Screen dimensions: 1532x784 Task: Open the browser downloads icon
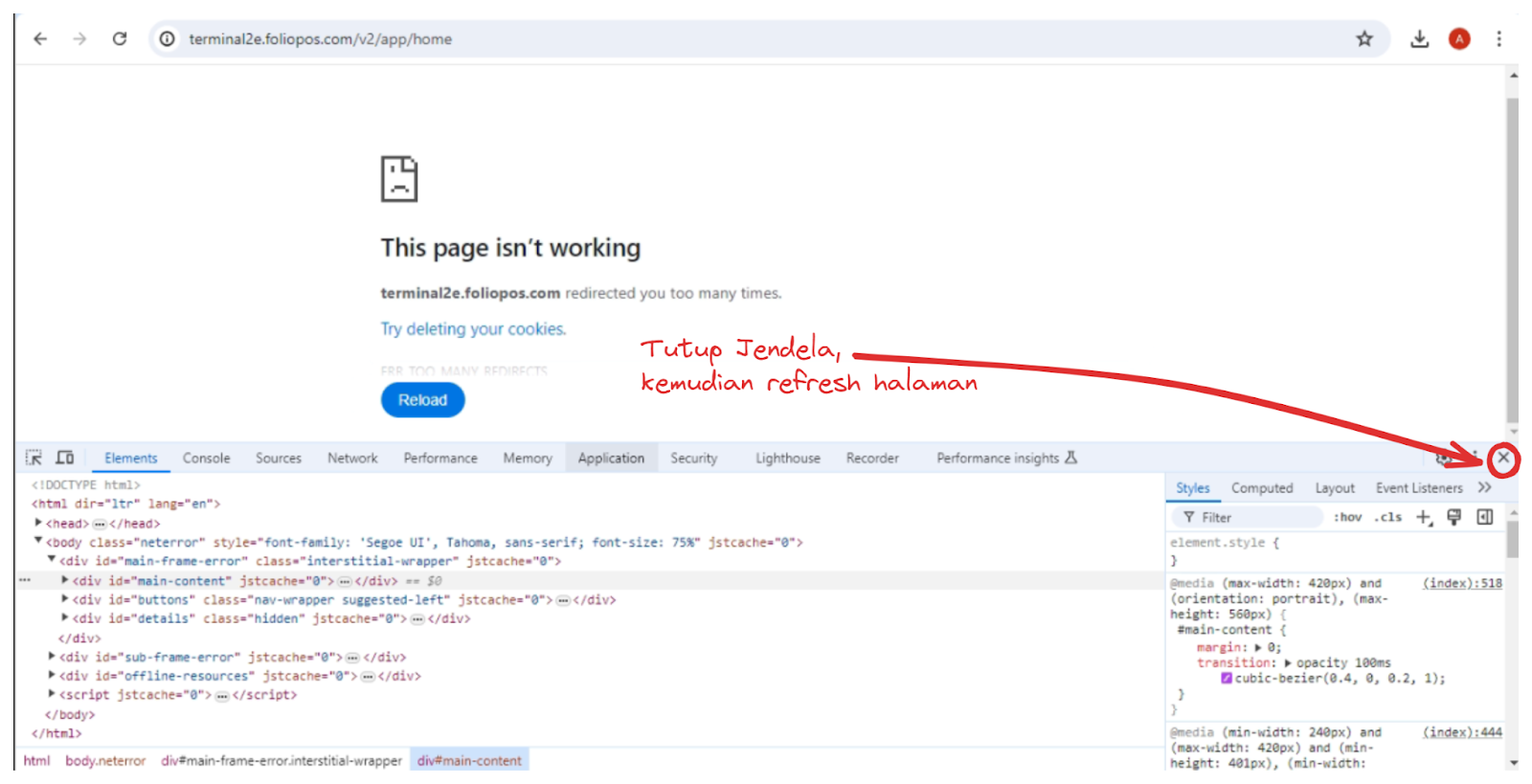coord(1420,39)
